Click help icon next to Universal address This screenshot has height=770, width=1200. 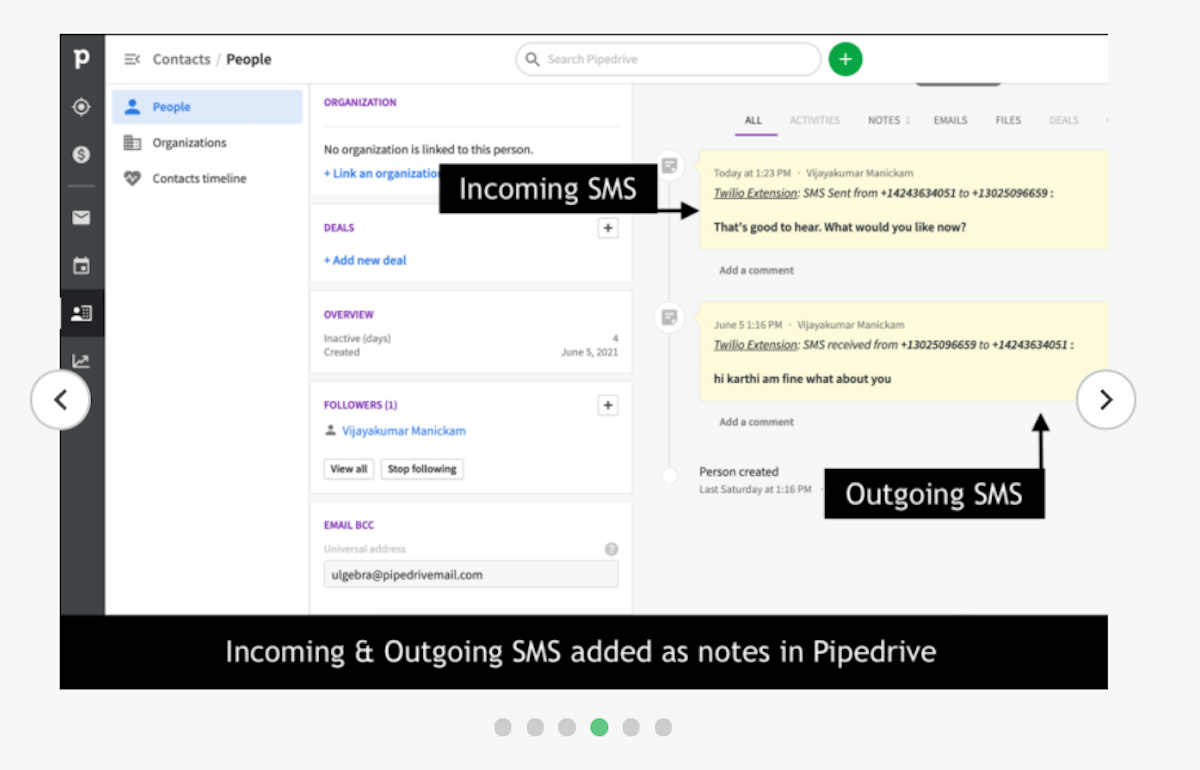[x=611, y=549]
